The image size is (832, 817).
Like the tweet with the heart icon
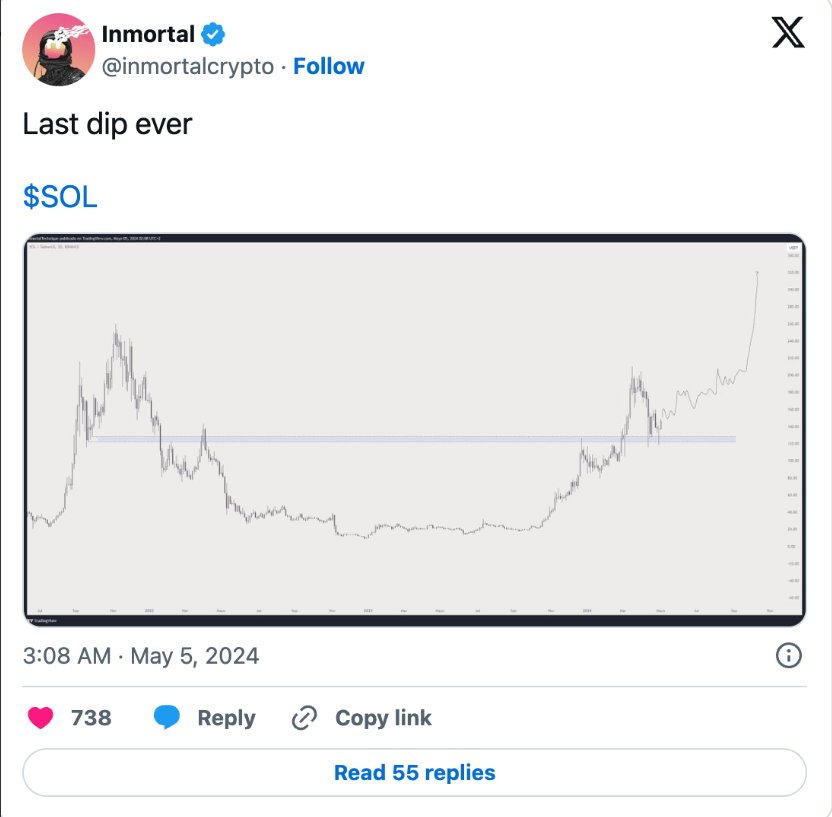(40, 718)
